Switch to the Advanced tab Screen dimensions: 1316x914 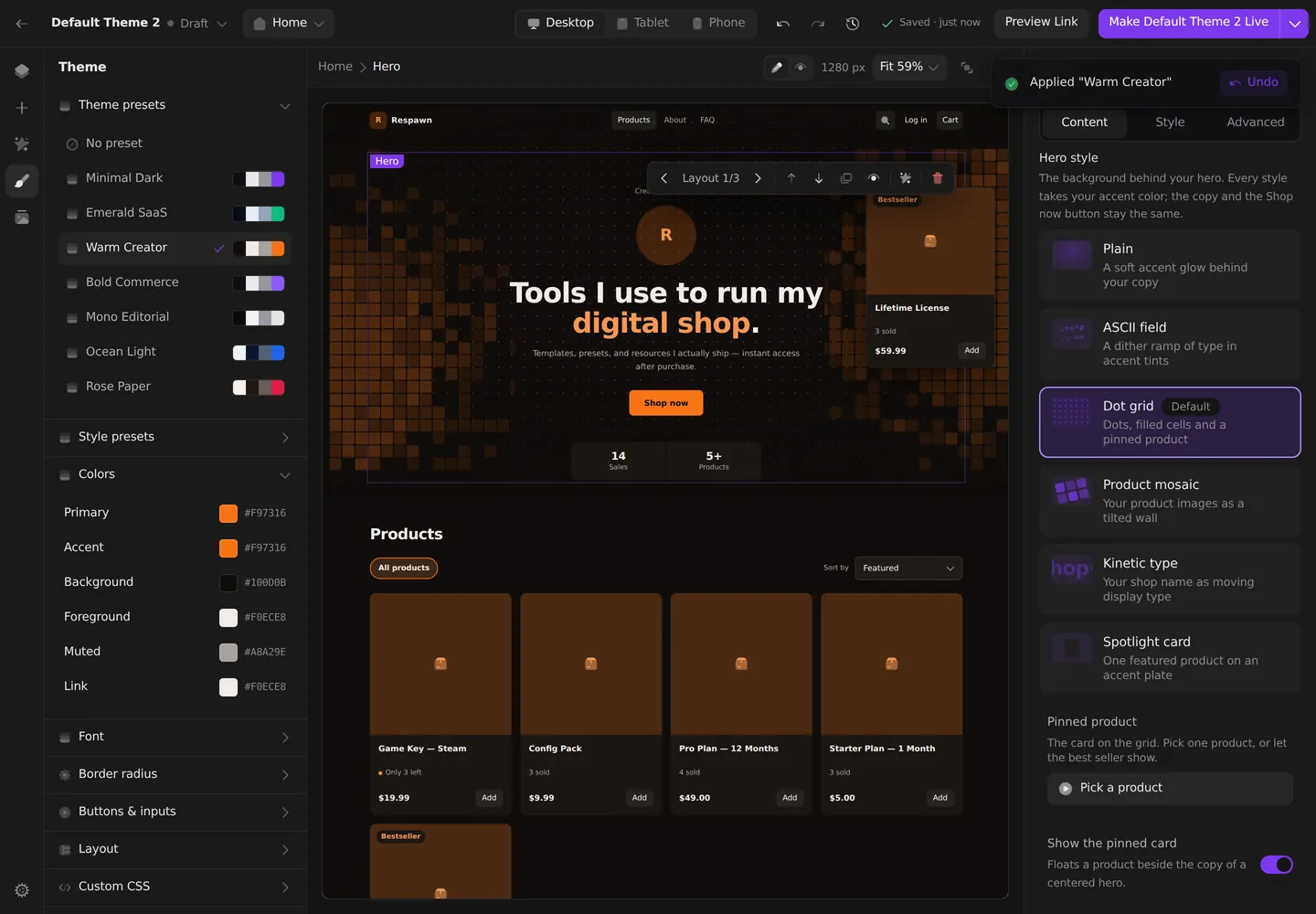[1255, 122]
